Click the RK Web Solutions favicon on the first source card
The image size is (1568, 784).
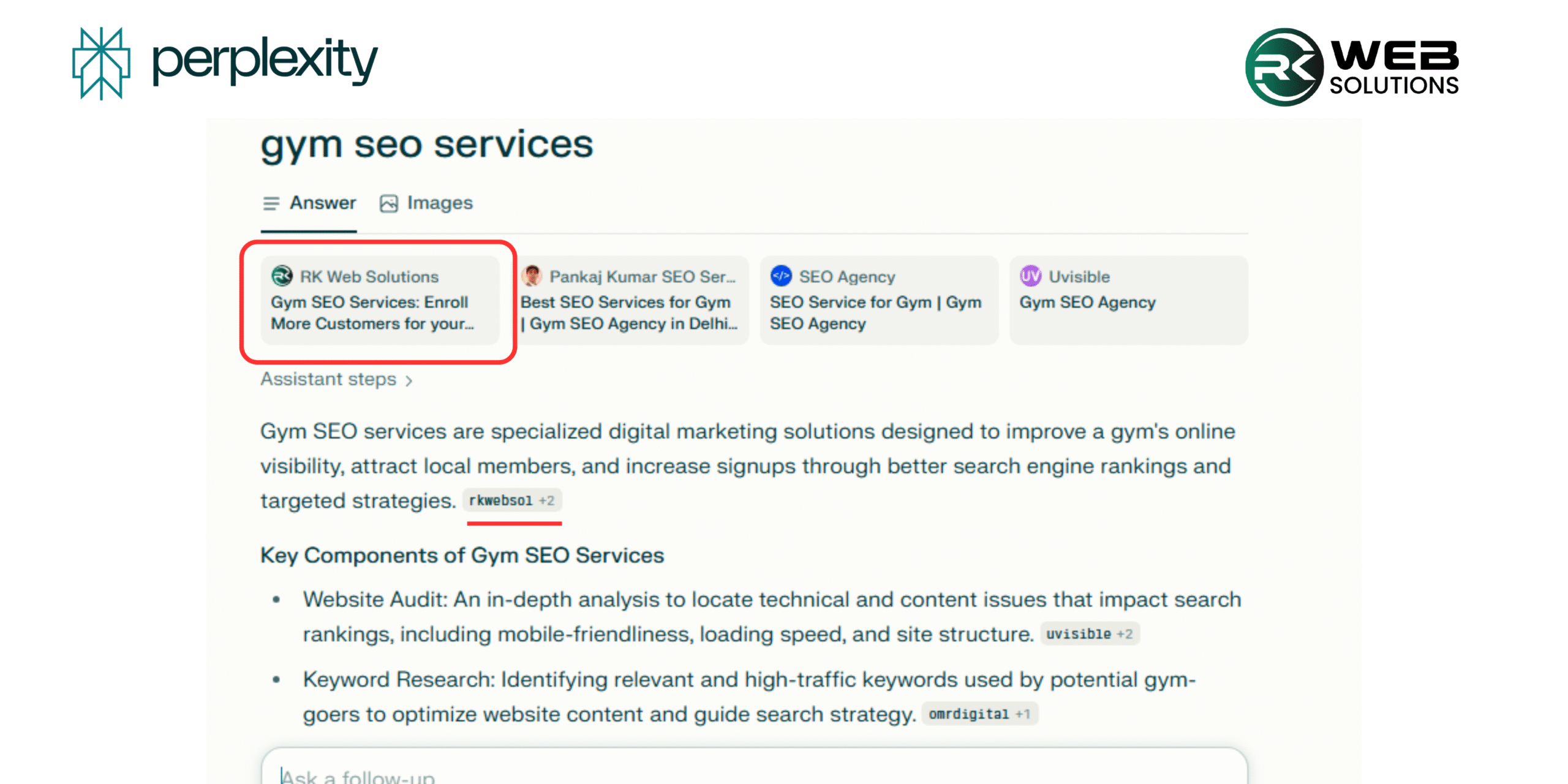282,276
